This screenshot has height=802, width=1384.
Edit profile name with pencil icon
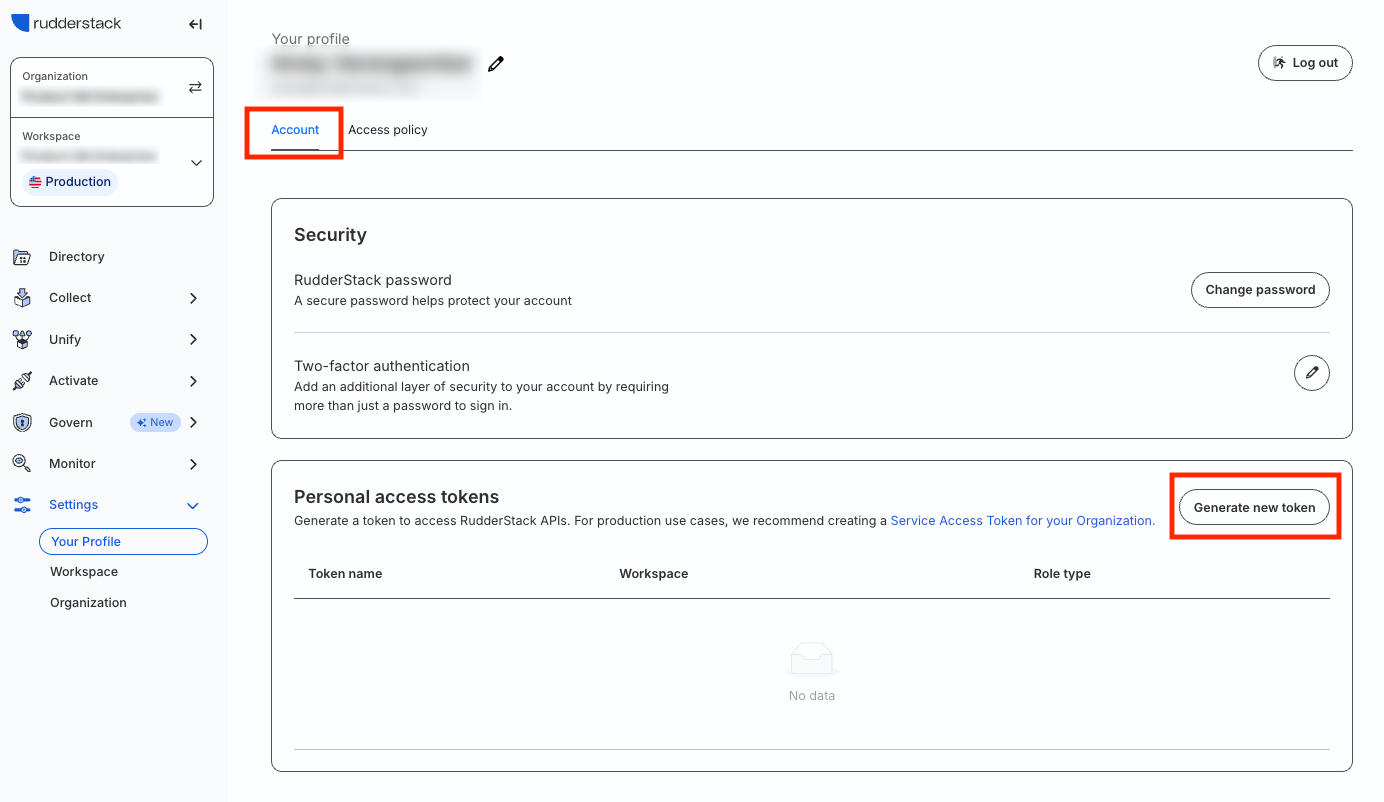tap(495, 64)
